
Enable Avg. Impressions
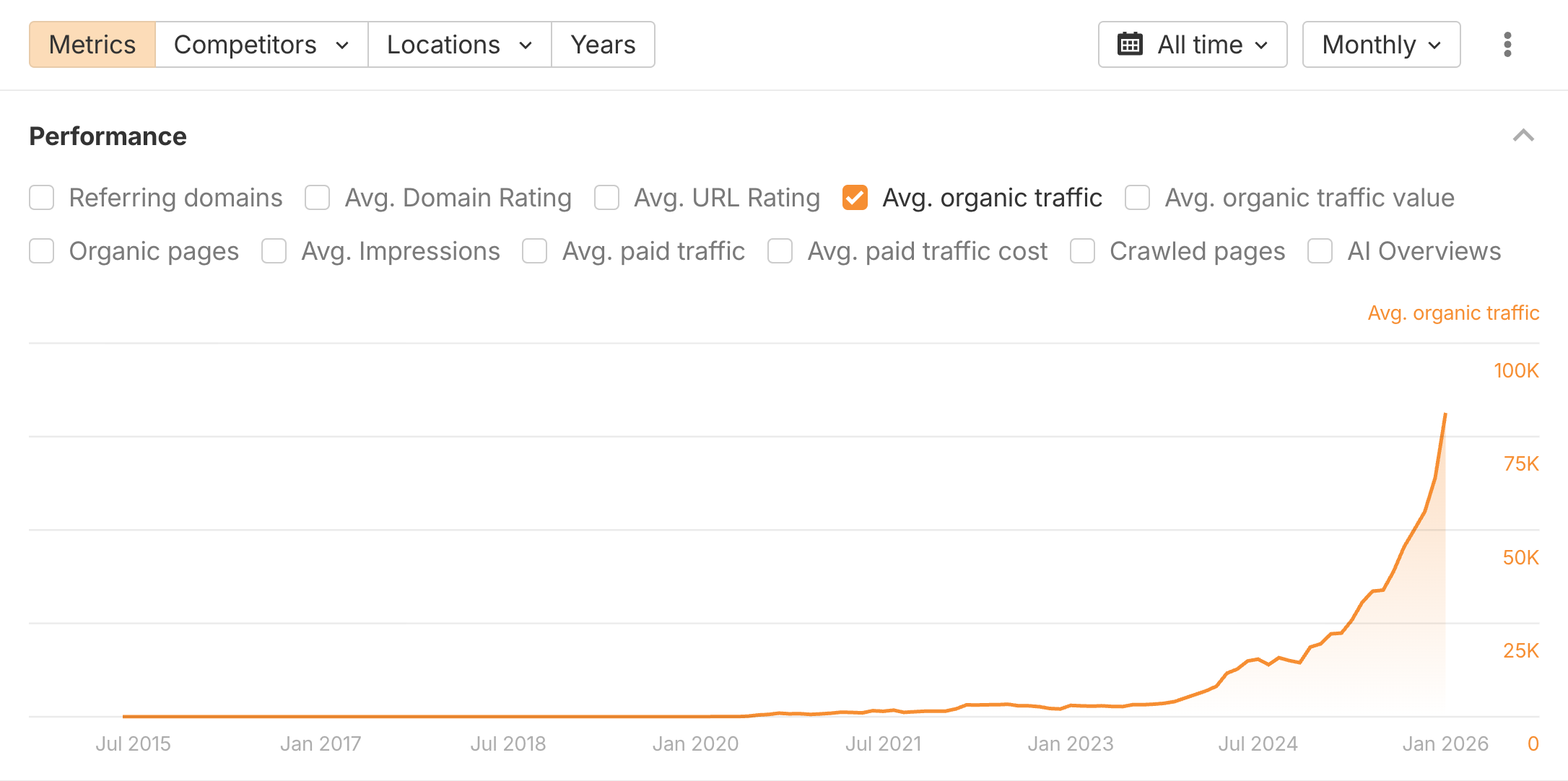pos(274,250)
